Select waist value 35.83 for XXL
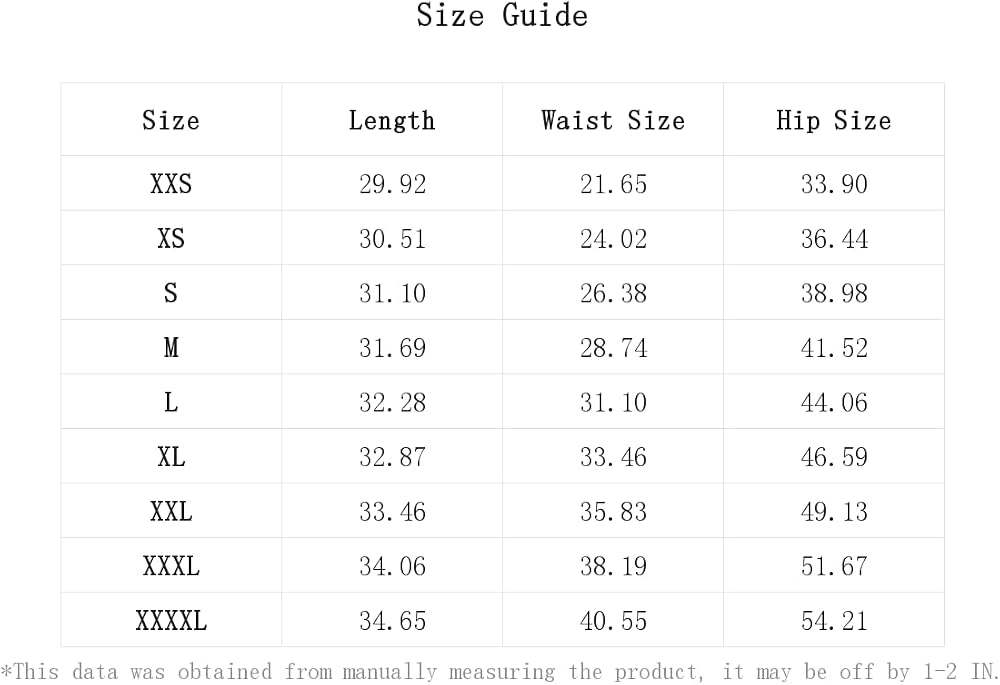The height and width of the screenshot is (685, 1000). 614,512
